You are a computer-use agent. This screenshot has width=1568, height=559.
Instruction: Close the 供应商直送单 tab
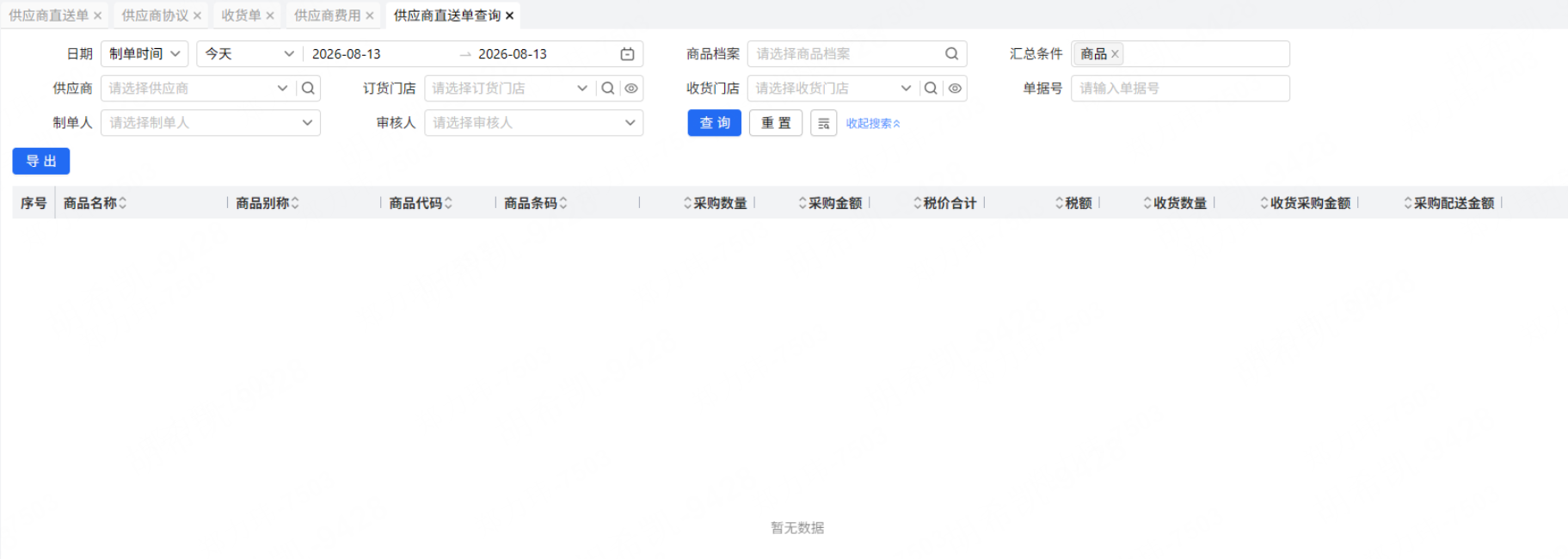97,15
